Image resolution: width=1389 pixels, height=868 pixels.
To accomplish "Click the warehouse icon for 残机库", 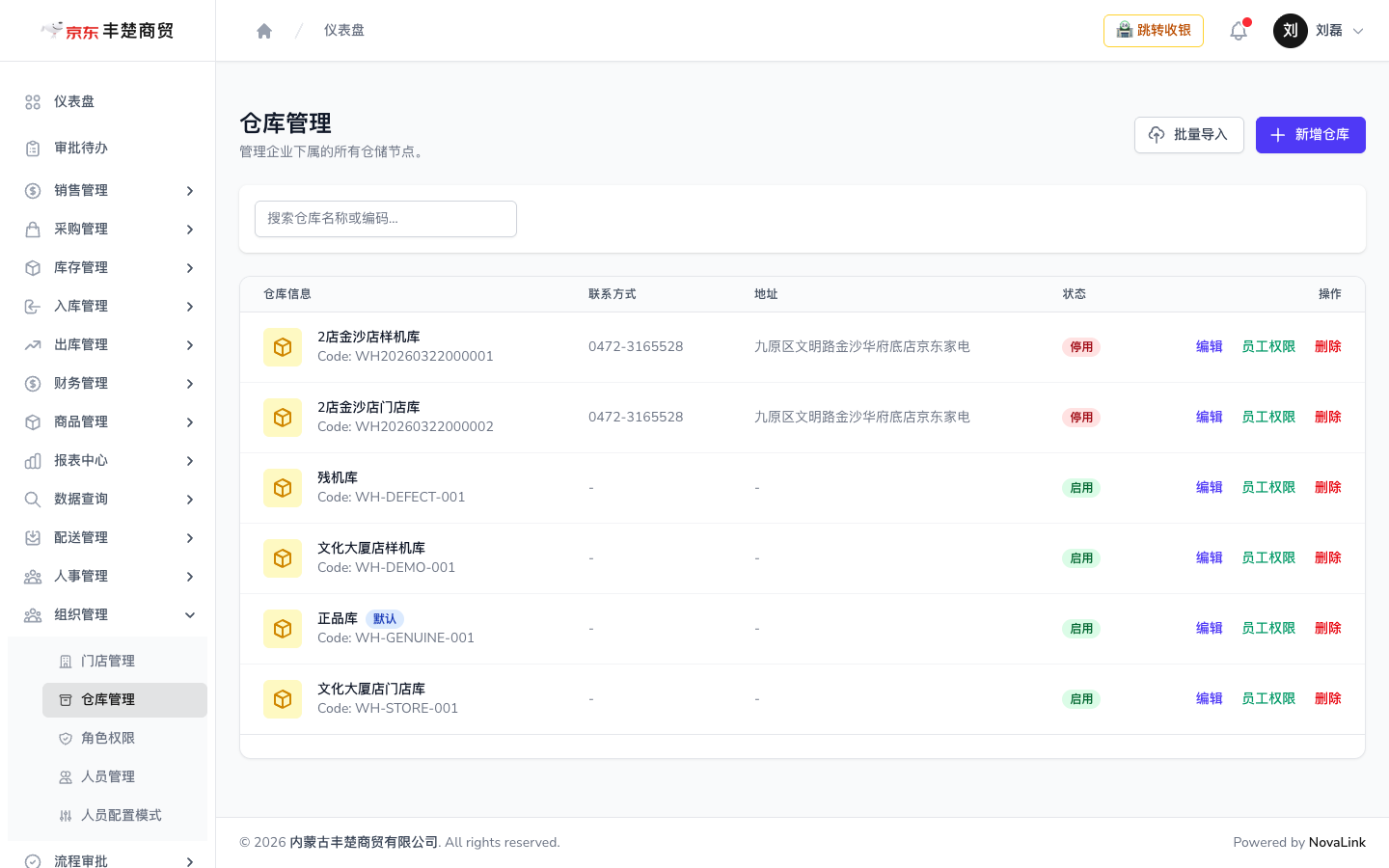I will (283, 488).
